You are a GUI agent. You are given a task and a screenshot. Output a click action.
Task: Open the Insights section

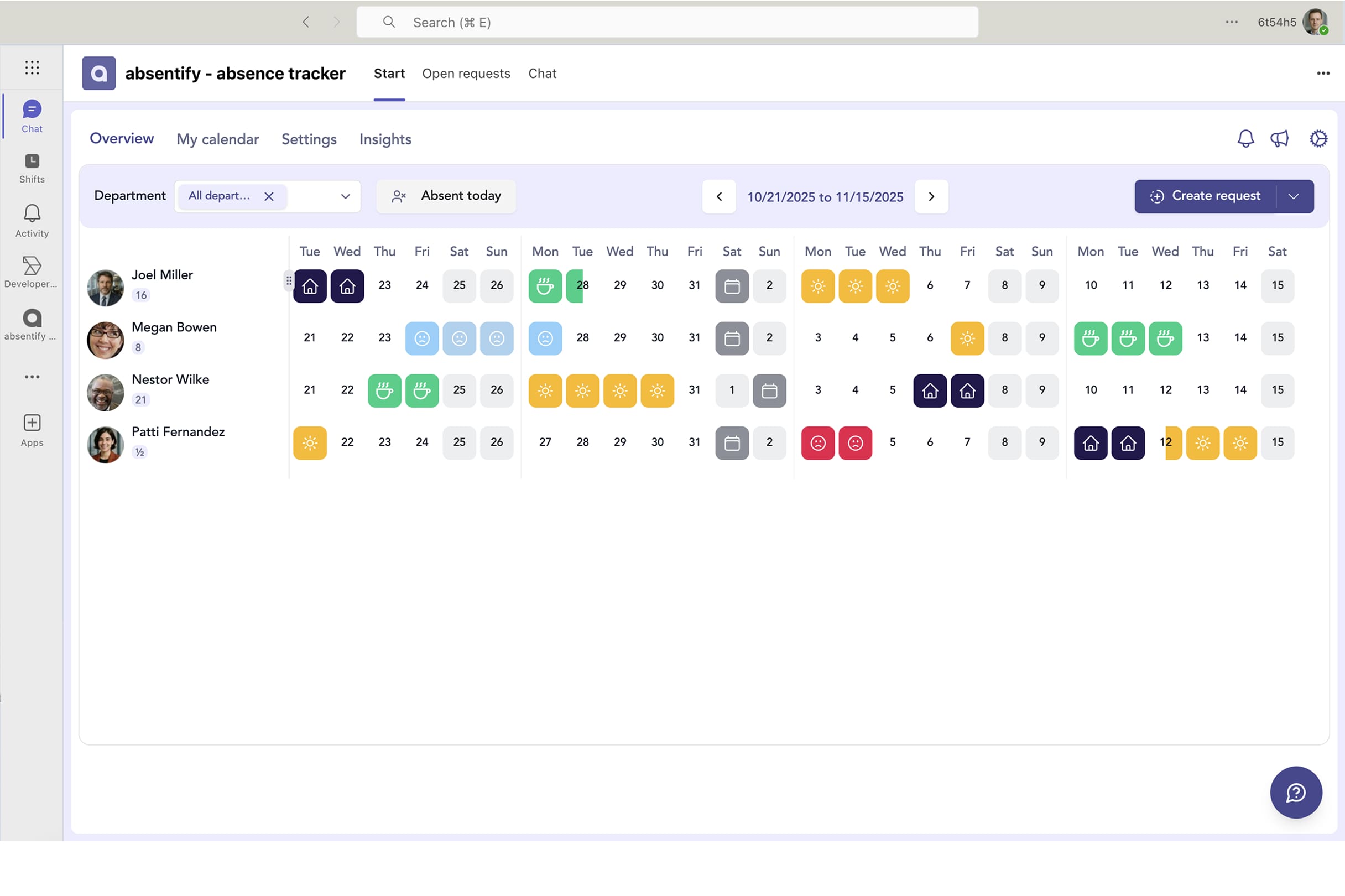pos(384,139)
